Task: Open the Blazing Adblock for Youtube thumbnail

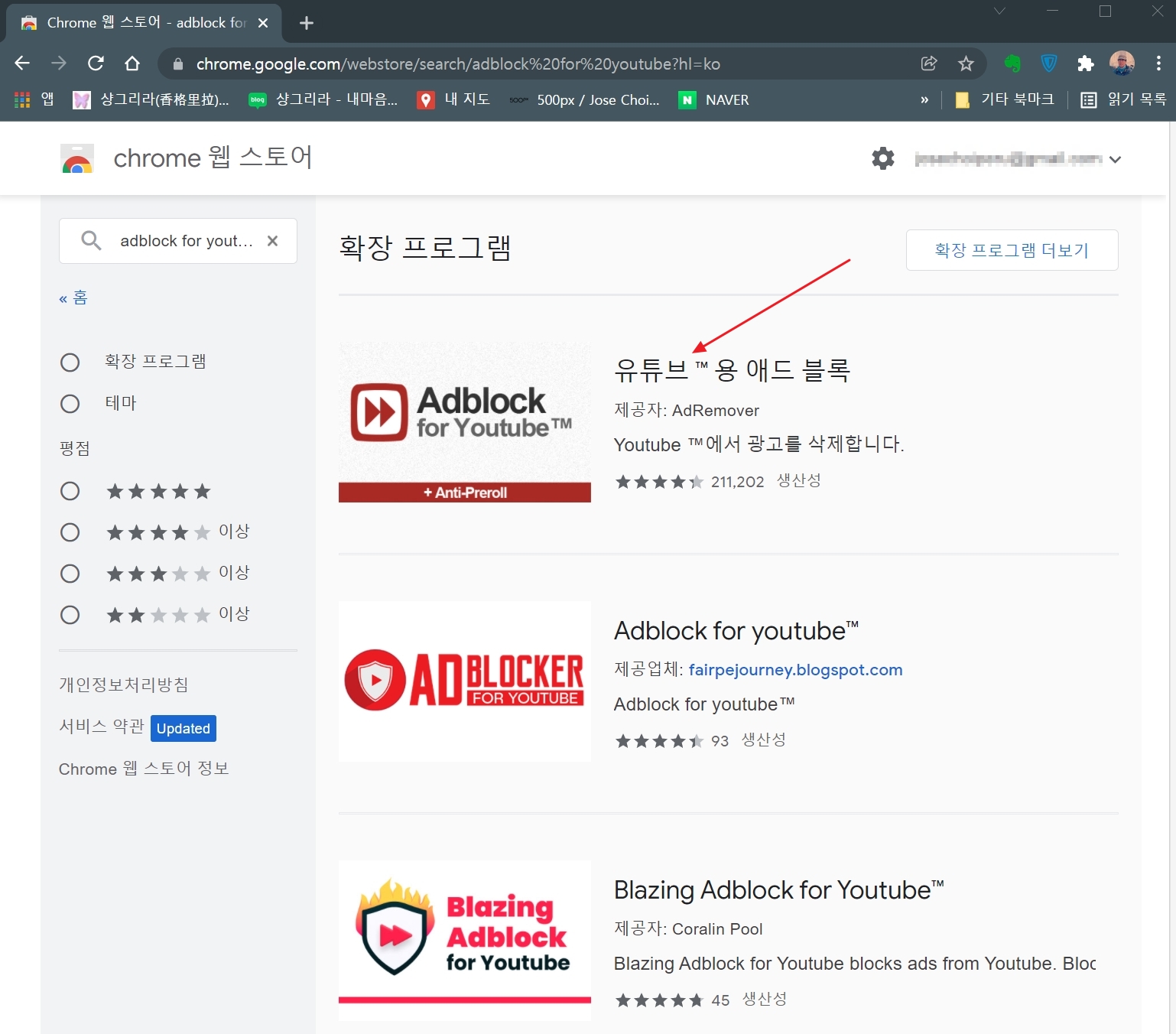Action: [465, 941]
